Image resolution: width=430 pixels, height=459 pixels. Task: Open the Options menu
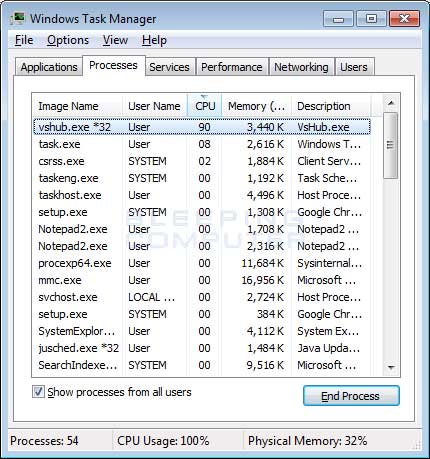[x=68, y=40]
